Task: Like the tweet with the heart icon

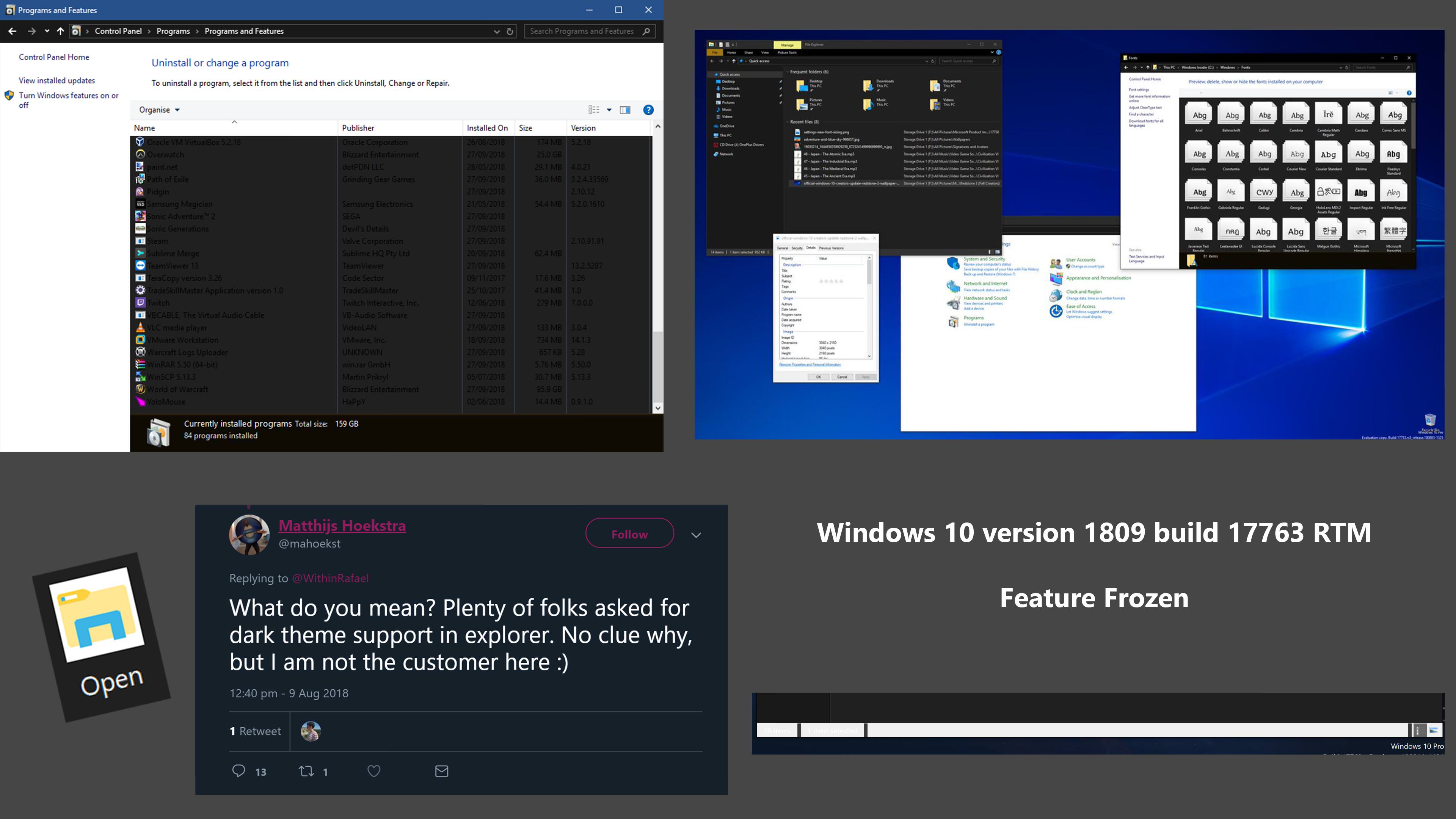Action: click(373, 771)
